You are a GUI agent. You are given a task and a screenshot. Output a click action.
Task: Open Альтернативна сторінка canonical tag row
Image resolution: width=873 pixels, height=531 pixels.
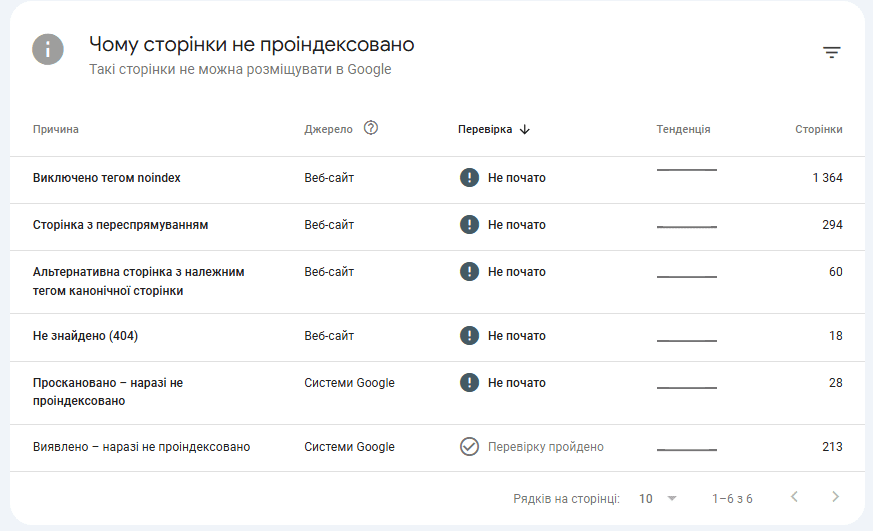138,281
